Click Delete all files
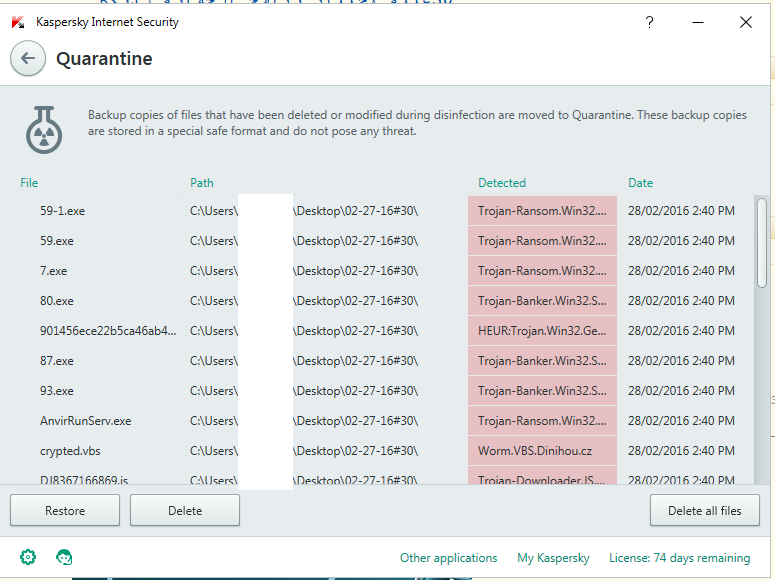The width and height of the screenshot is (775, 580). (704, 510)
